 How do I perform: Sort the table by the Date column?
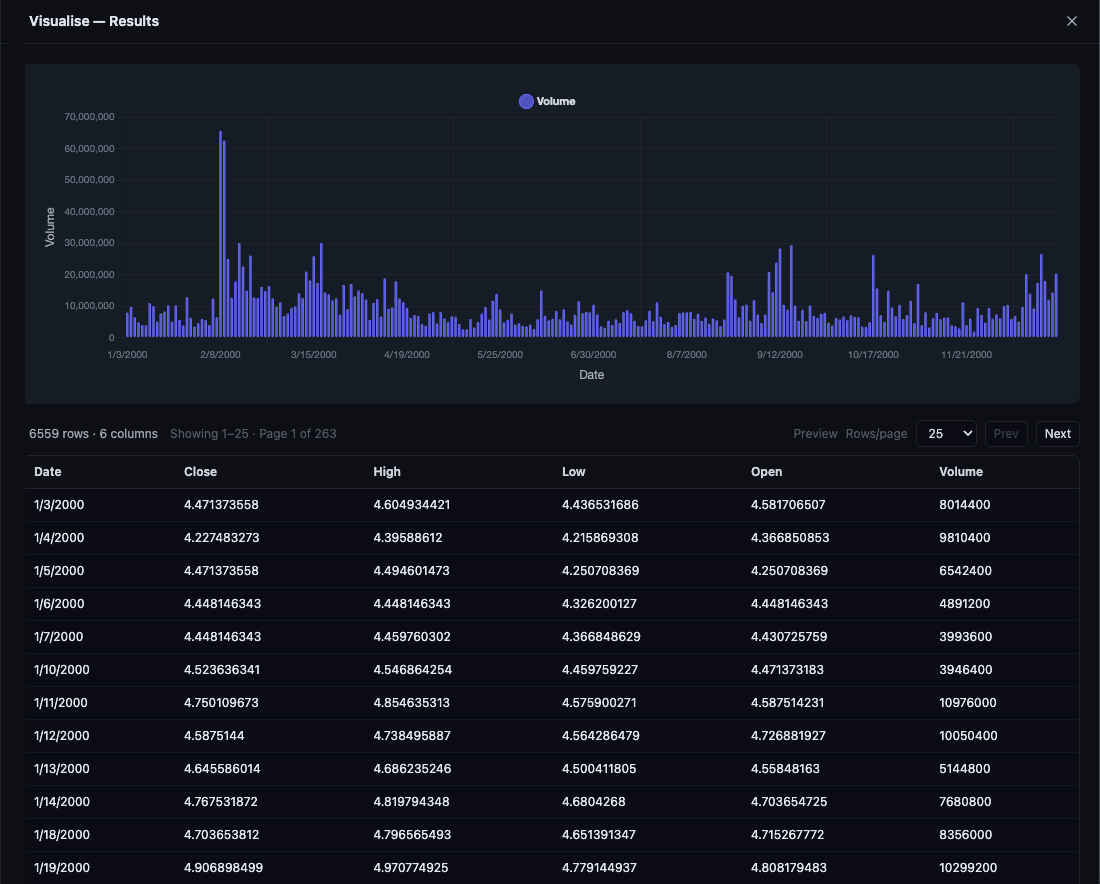(x=47, y=471)
